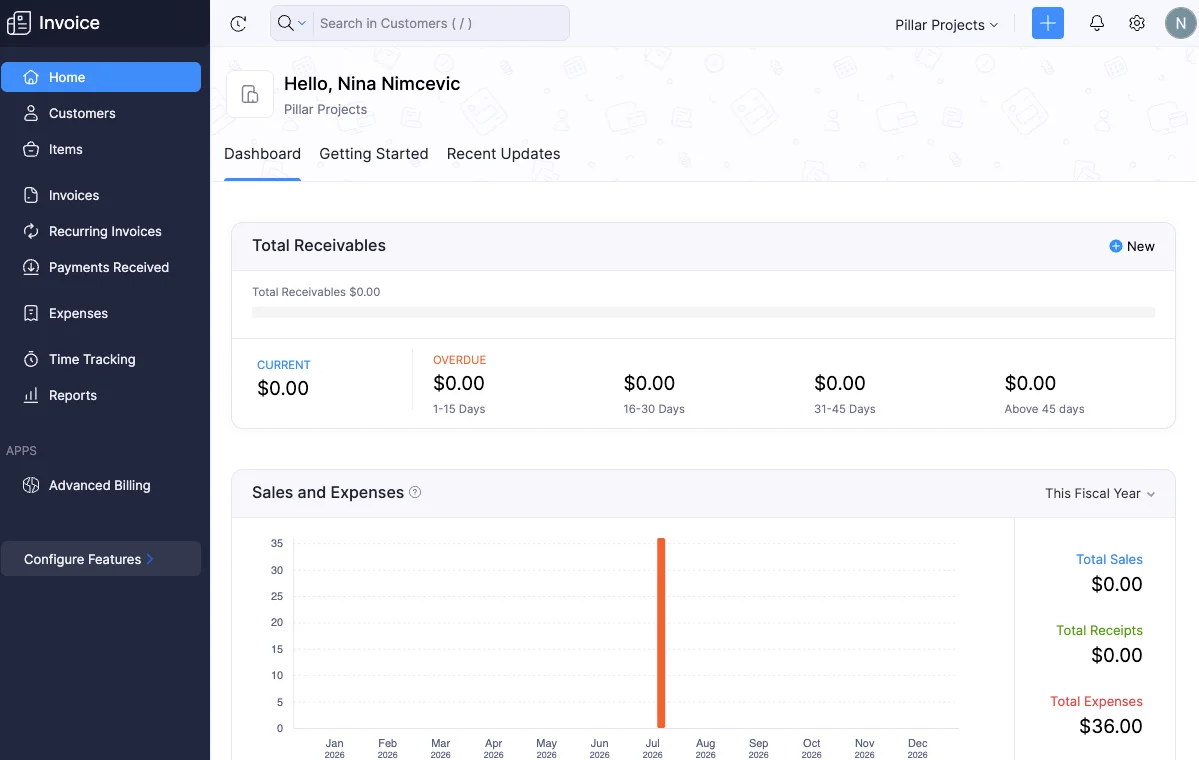Expand the search scope dropdown arrow
This screenshot has height=760, width=1199.
coord(302,23)
